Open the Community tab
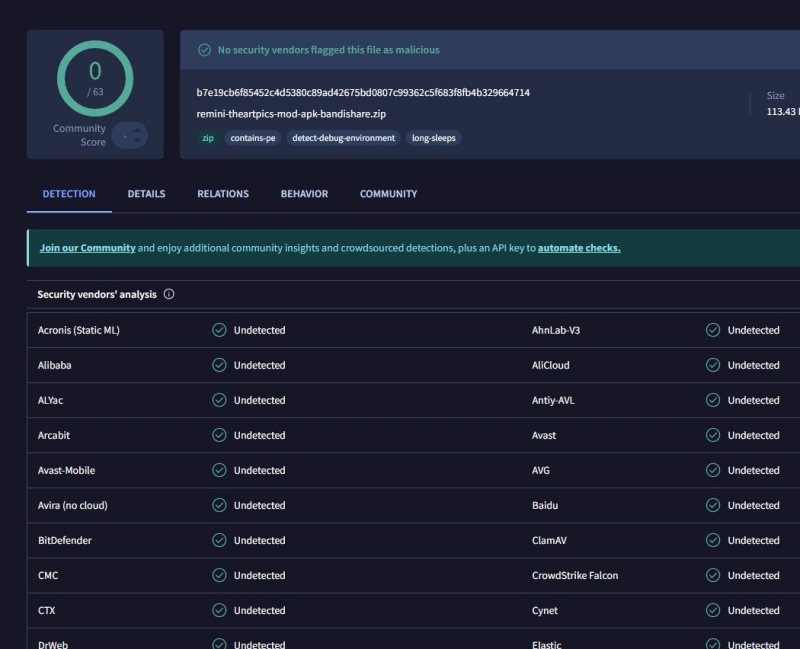 [388, 194]
